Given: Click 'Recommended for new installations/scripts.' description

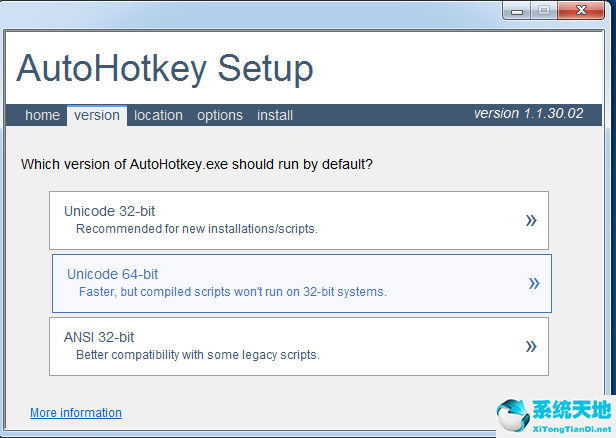Looking at the screenshot, I should pos(197,229).
